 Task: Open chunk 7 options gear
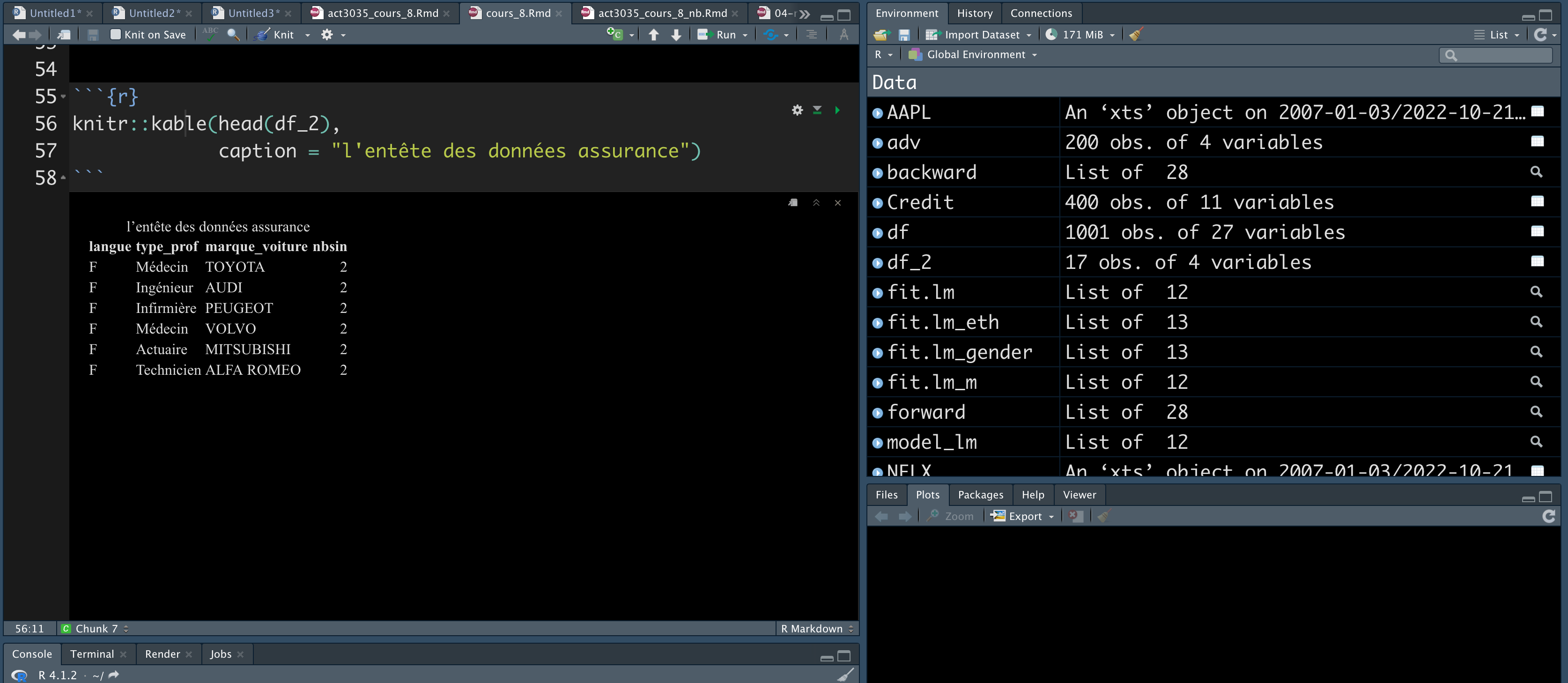tap(798, 110)
